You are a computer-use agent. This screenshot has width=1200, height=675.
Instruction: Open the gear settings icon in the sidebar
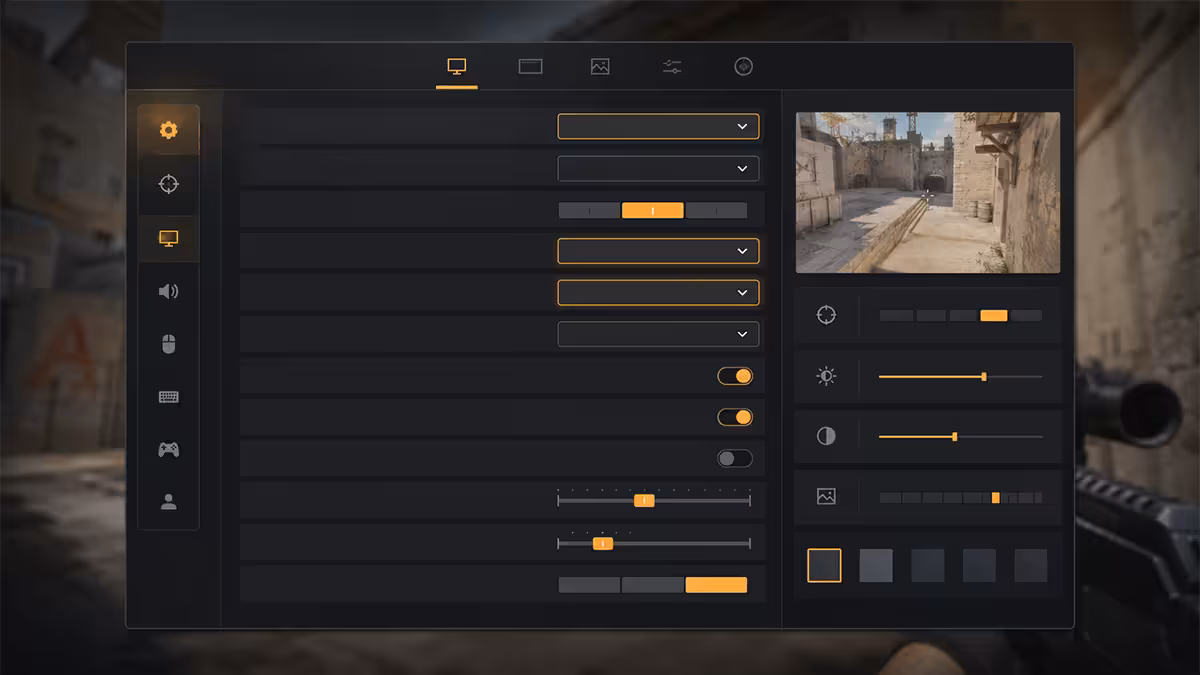point(168,130)
